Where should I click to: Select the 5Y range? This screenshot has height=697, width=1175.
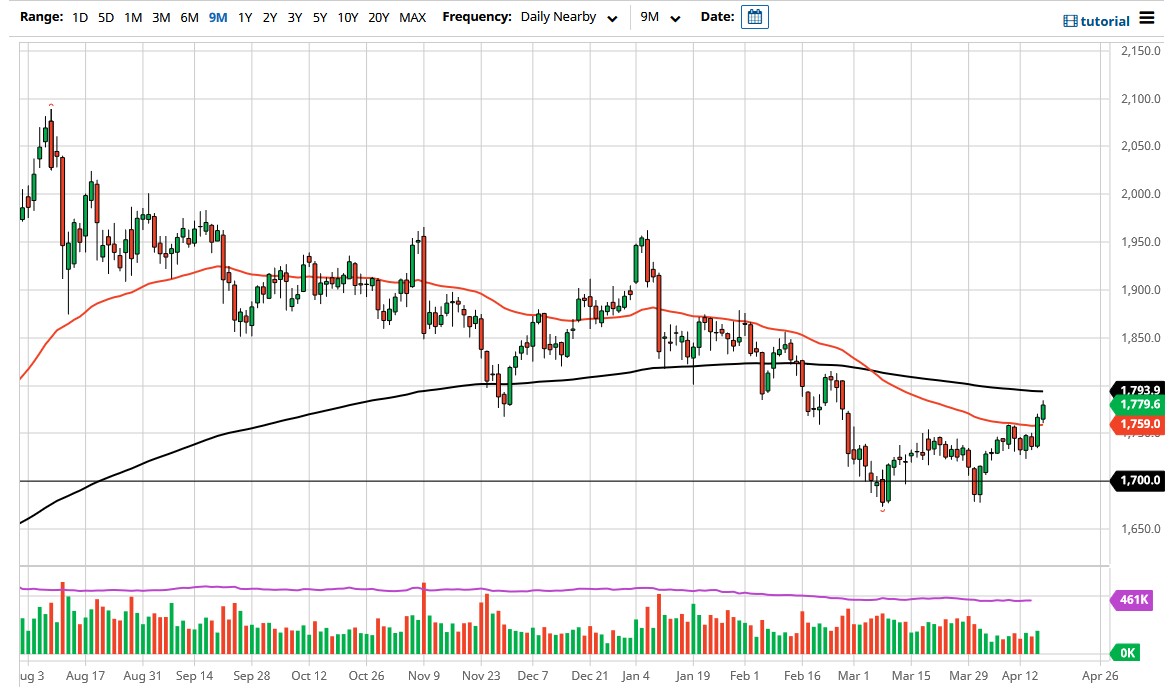click(320, 17)
